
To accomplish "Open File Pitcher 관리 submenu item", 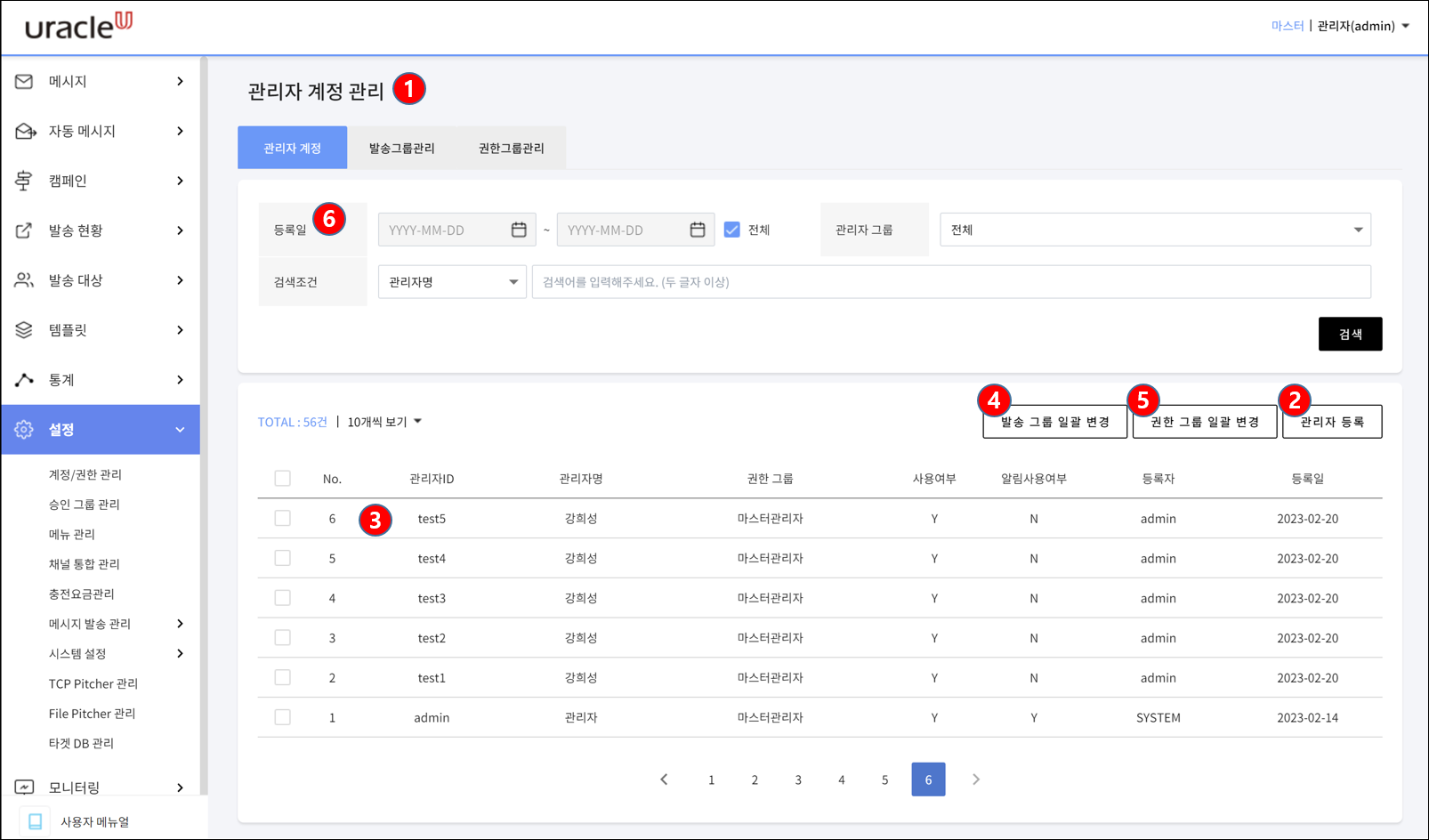I will 93,714.
